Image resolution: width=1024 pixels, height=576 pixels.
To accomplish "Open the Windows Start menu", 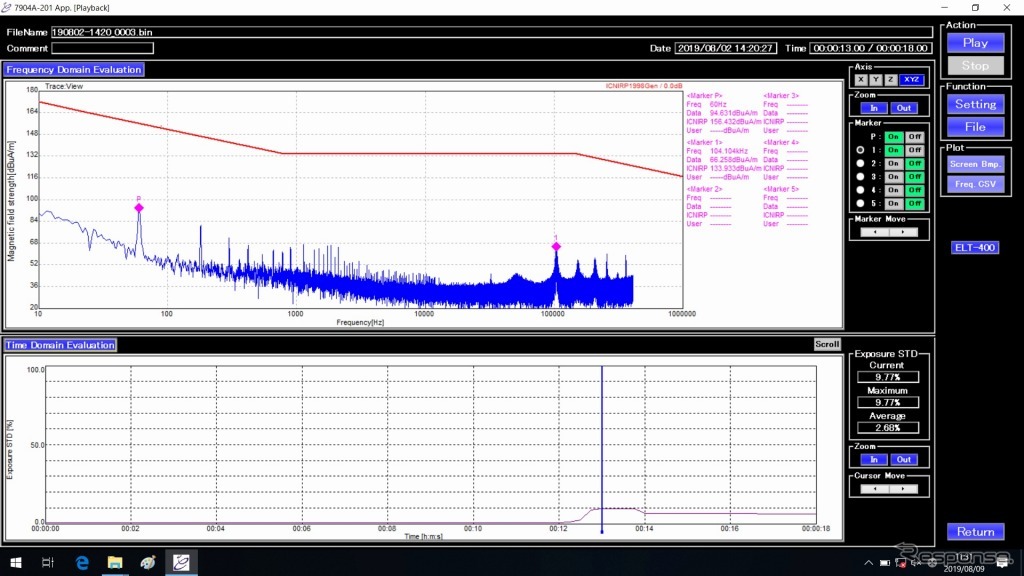I will pyautogui.click(x=16, y=562).
